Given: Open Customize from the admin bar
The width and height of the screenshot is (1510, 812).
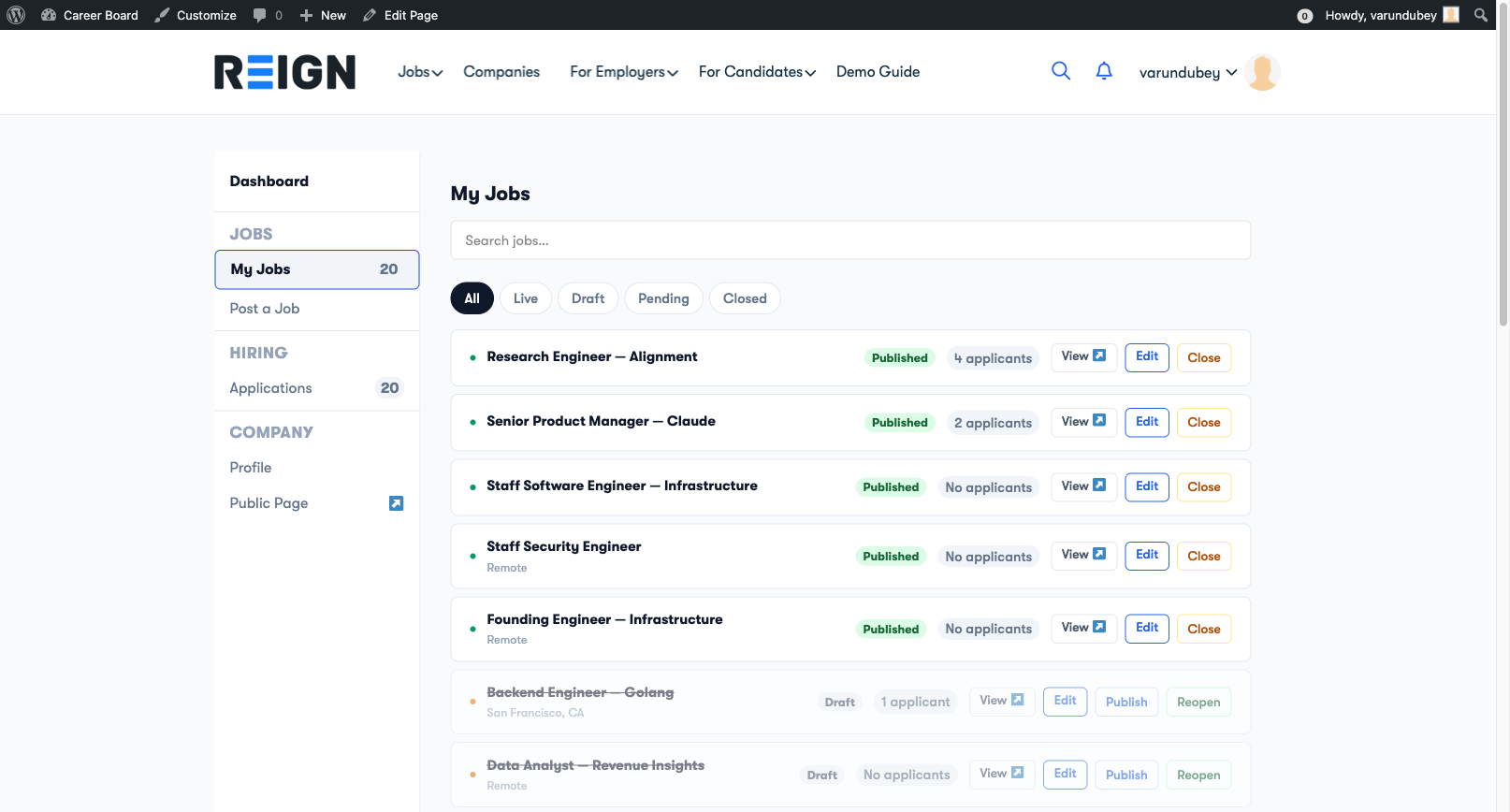Looking at the screenshot, I should pos(196,15).
